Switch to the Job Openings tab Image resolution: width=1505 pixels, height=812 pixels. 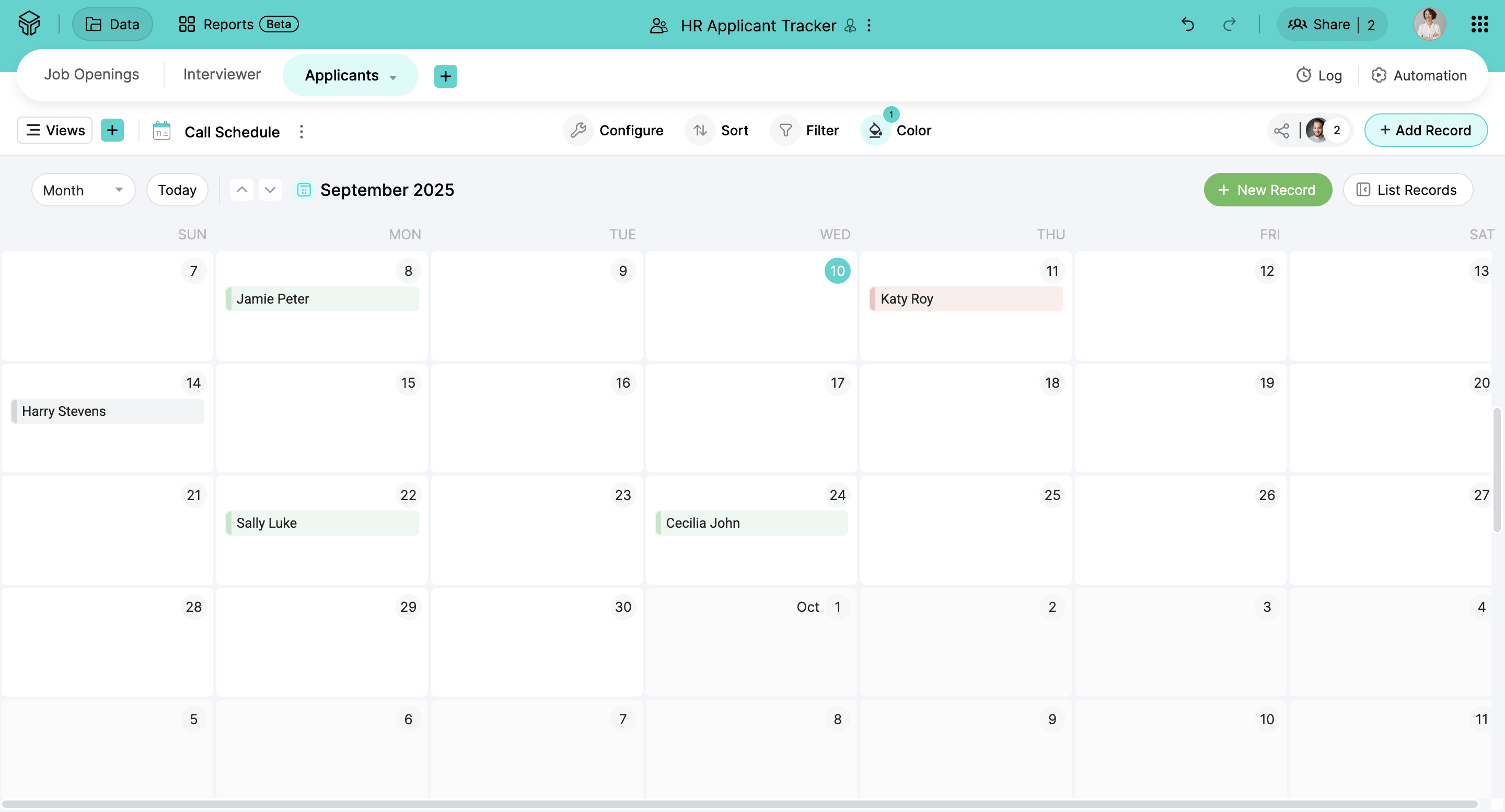coord(91,75)
